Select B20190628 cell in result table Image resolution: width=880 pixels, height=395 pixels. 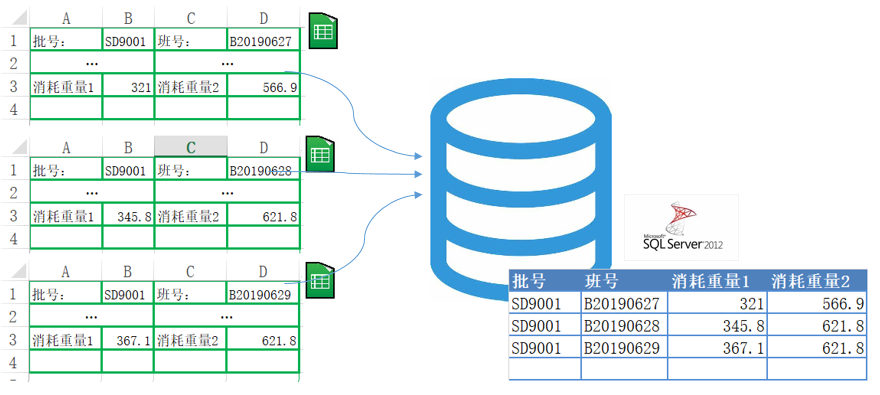(624, 325)
